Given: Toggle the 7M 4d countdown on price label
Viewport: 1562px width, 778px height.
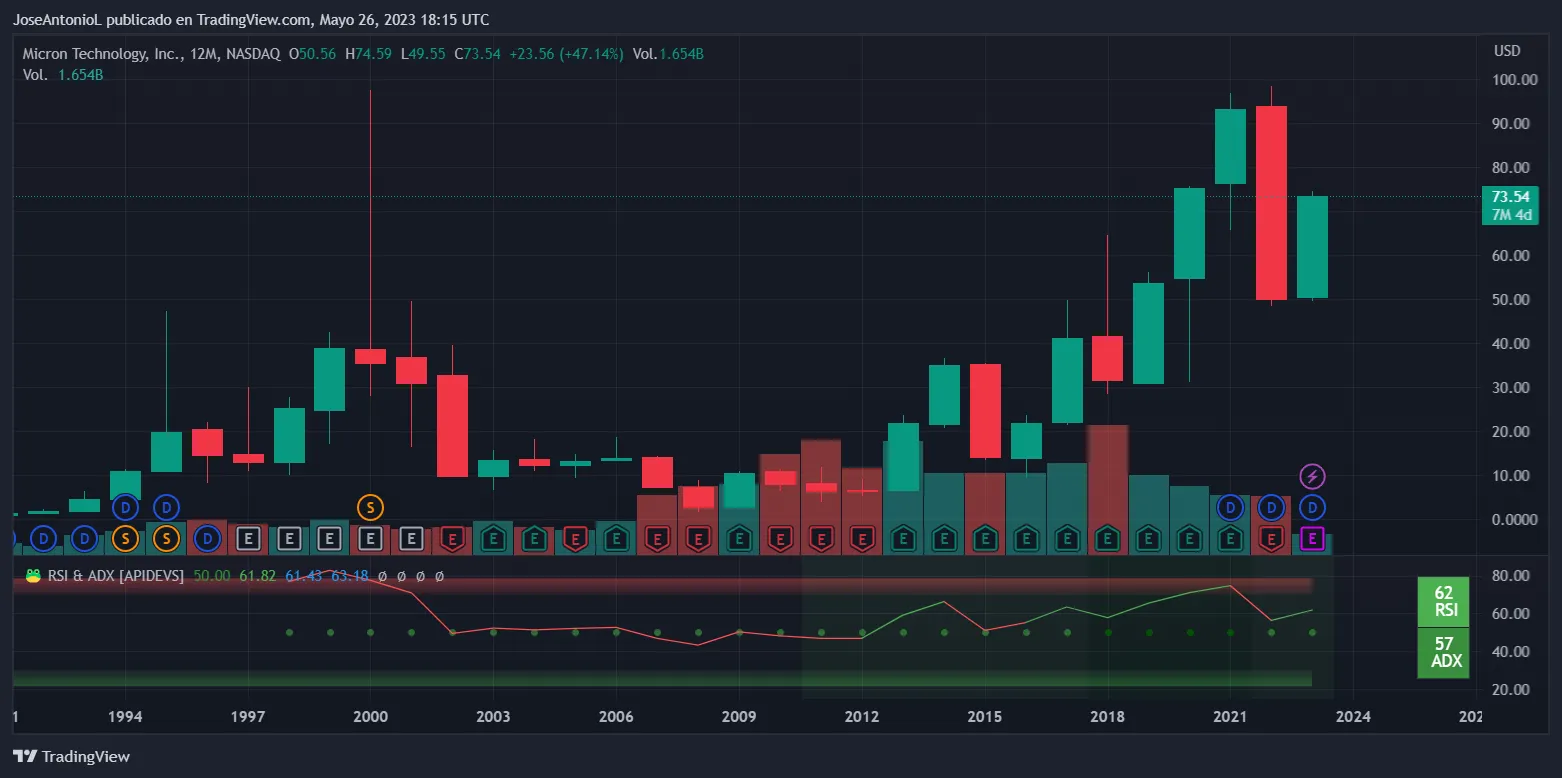Looking at the screenshot, I should (x=1510, y=213).
